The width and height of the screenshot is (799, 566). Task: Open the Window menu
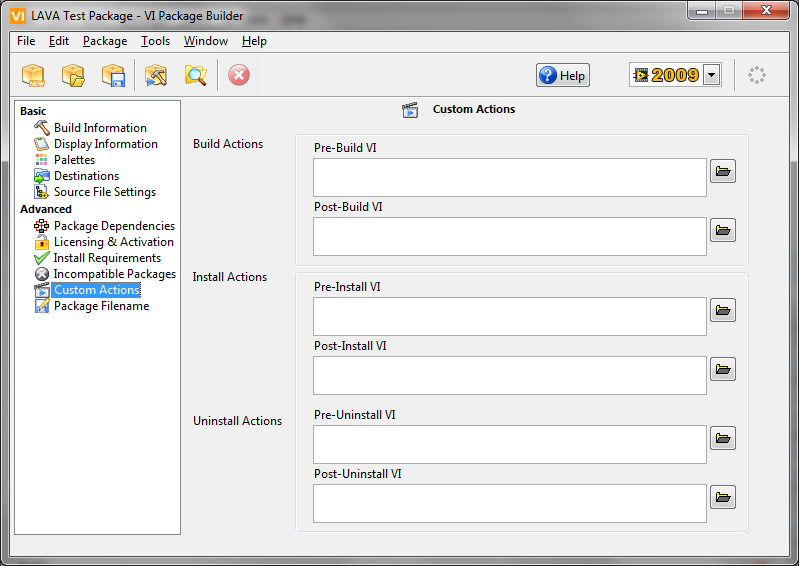click(206, 41)
